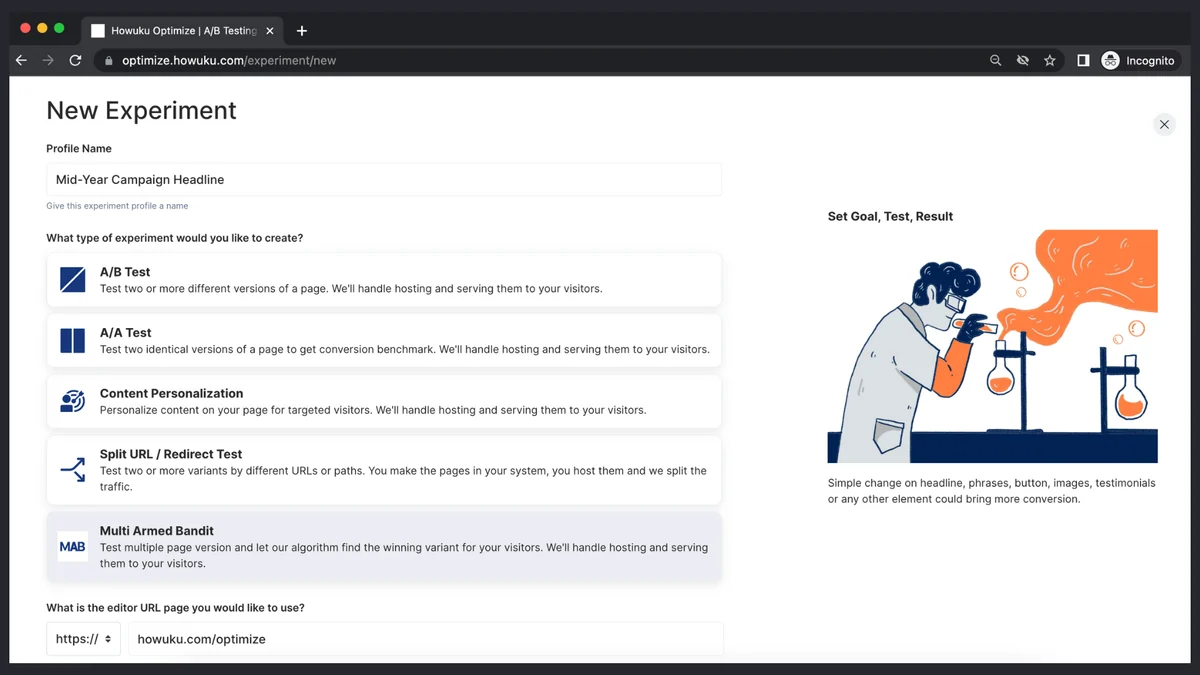This screenshot has height=675, width=1200.
Task: Toggle the browser side panel icon
Action: (x=1083, y=60)
